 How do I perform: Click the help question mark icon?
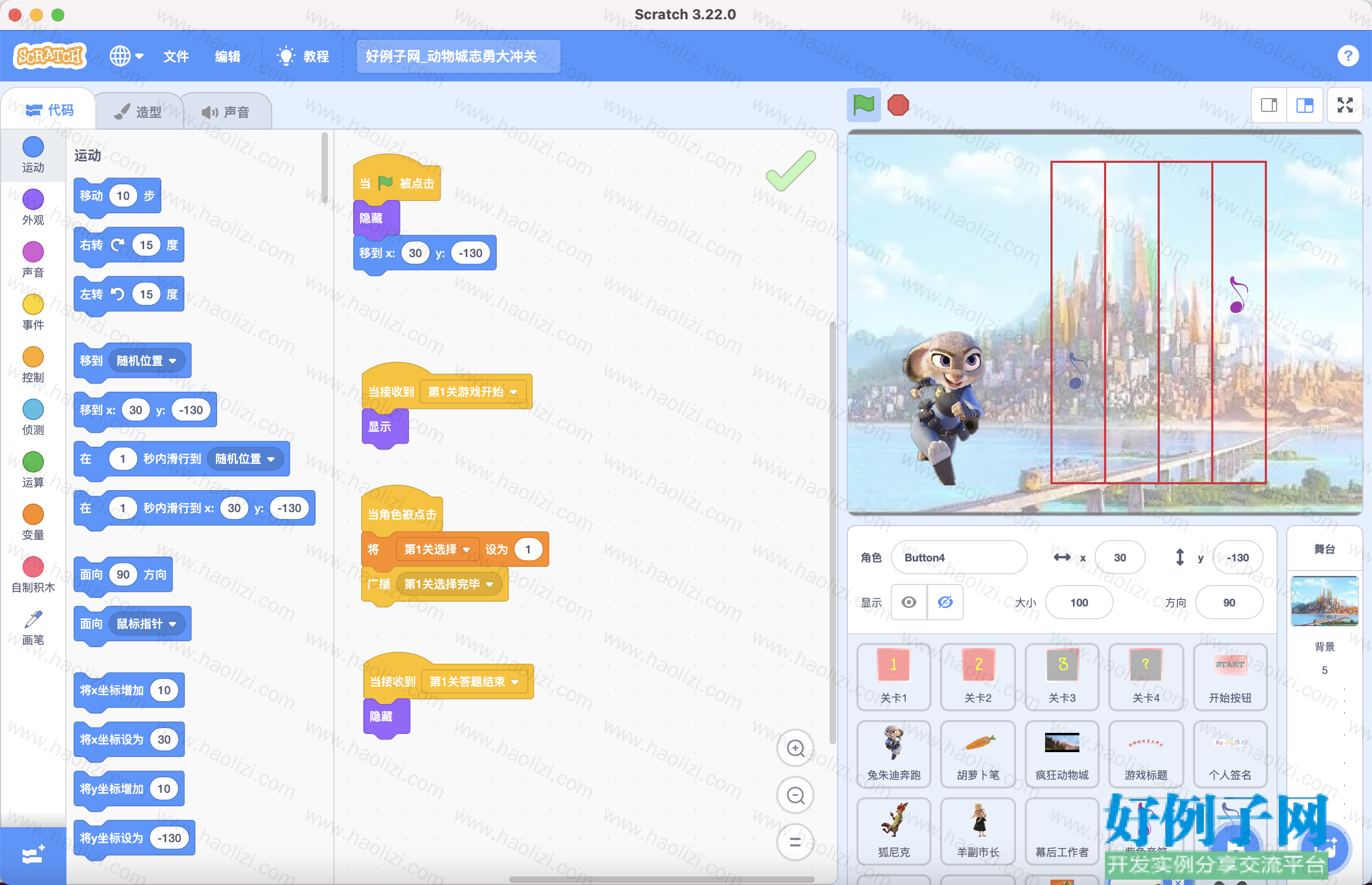1347,56
